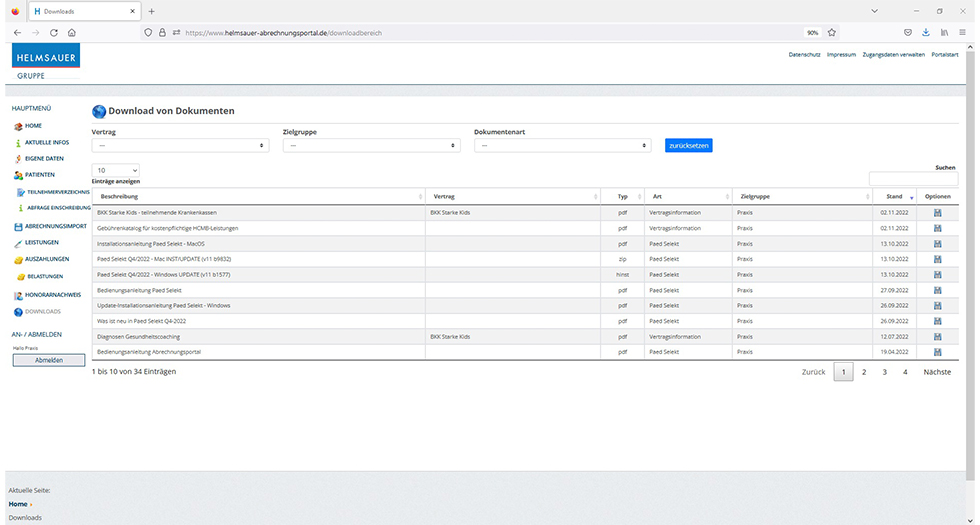This screenshot has height=525, width=980.
Task: Go to pagination page 4
Action: [905, 372]
